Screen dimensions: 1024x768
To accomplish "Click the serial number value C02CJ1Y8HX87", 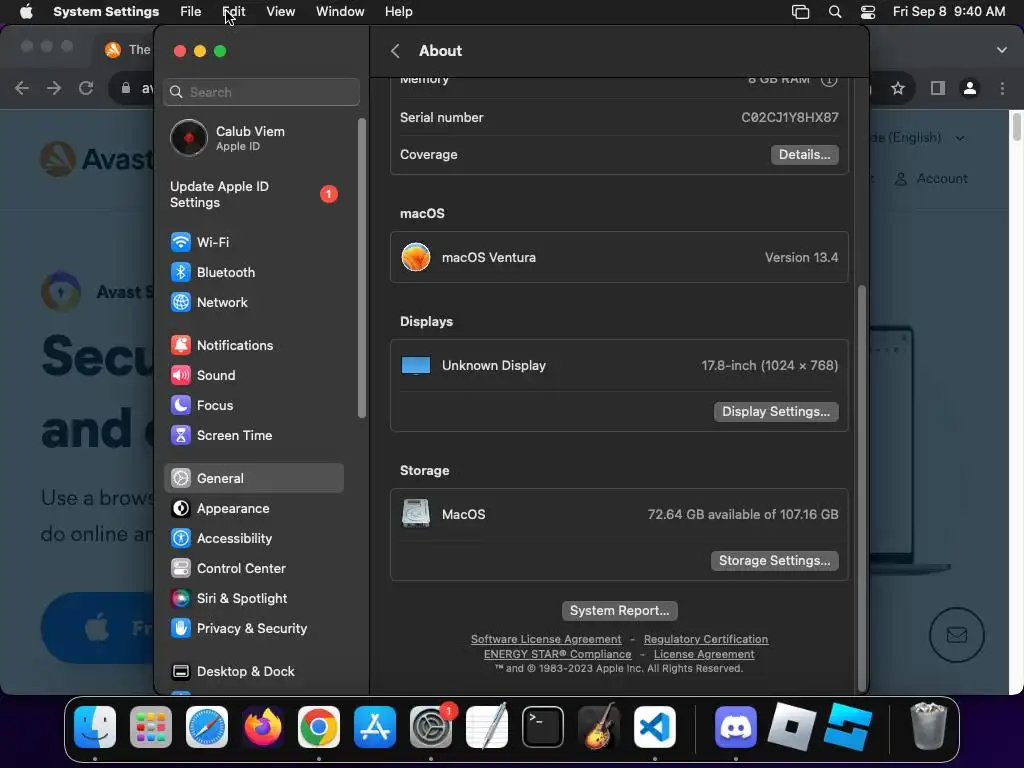I will [x=790, y=118].
